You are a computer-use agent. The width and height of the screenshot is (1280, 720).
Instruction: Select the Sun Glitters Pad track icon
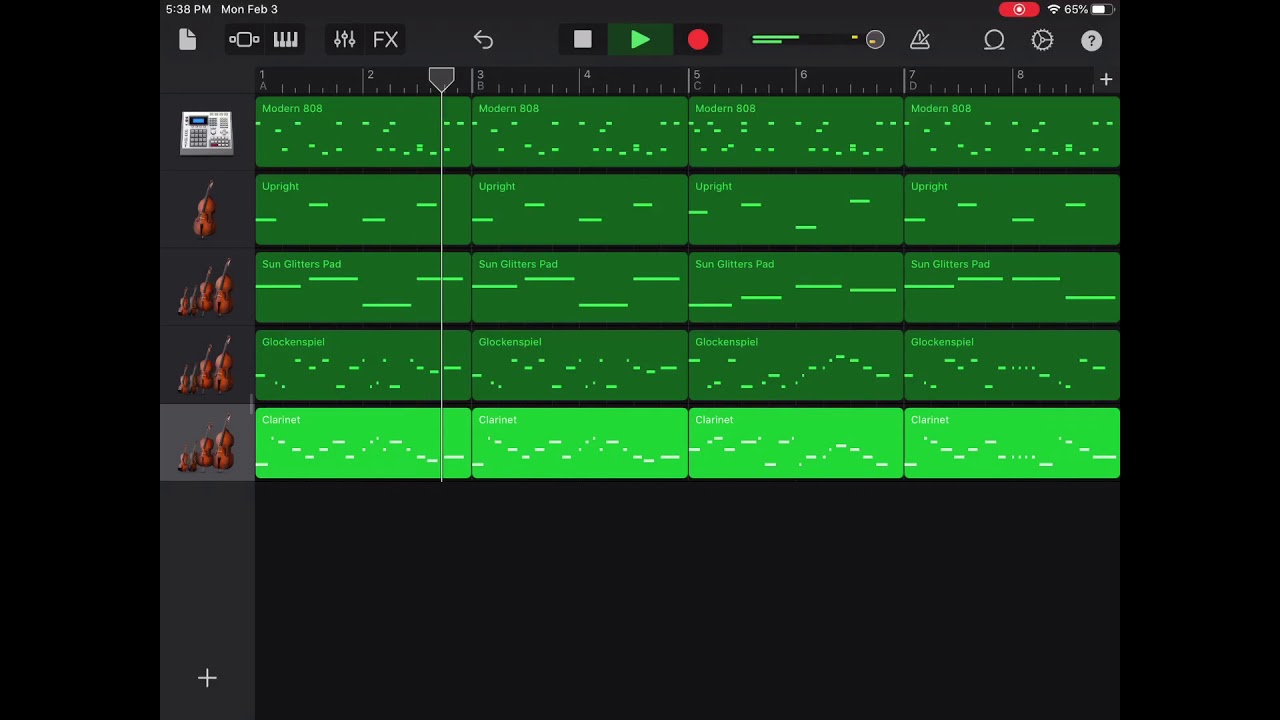click(x=206, y=288)
